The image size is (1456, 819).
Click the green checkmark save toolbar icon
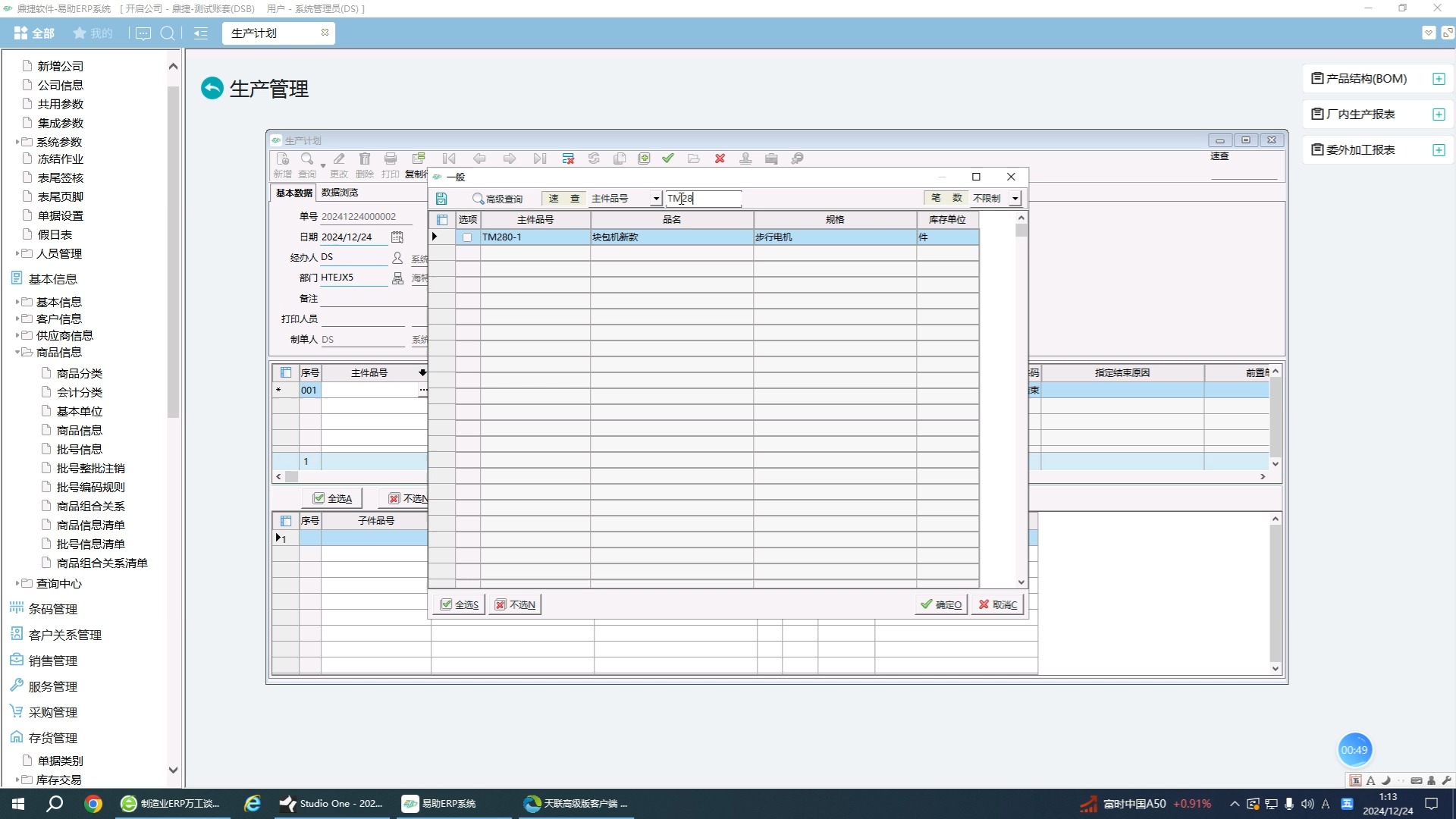tap(667, 158)
